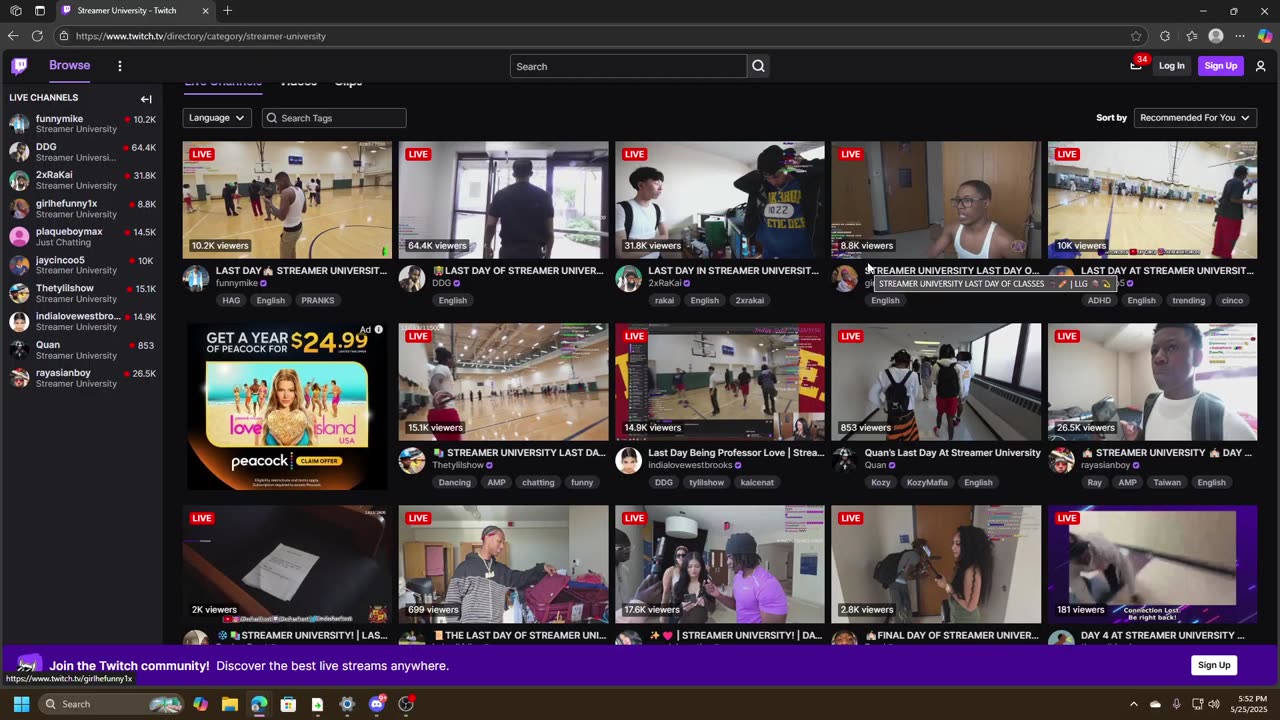
Task: Open the three-dot more menu beside Browse
Action: pyautogui.click(x=120, y=66)
